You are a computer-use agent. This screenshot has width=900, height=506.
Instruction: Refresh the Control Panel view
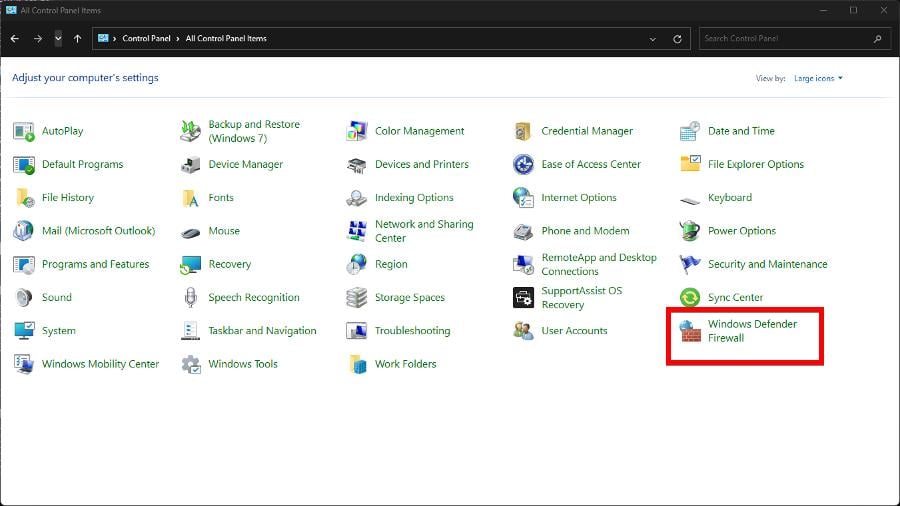tap(677, 39)
